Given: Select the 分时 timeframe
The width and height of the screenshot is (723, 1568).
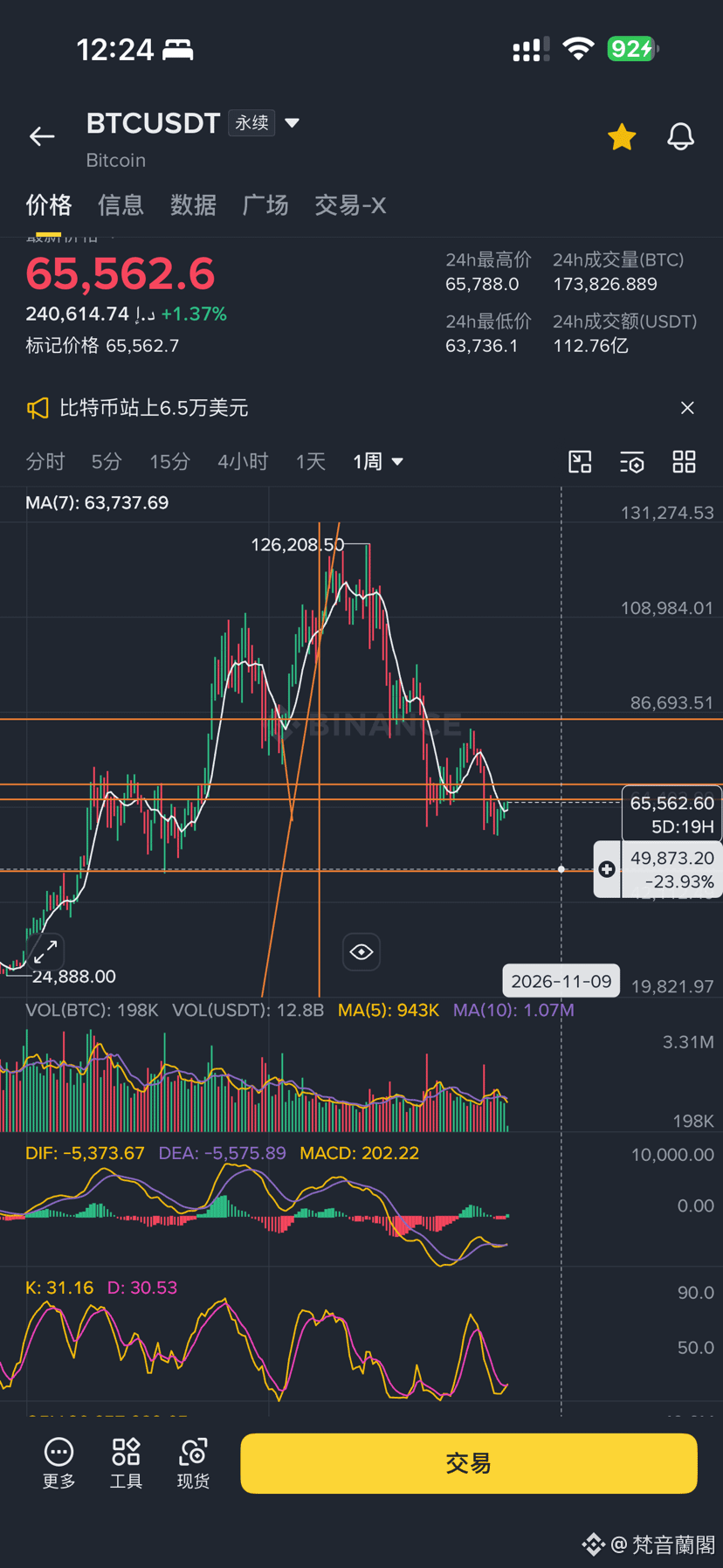Looking at the screenshot, I should coord(45,461).
